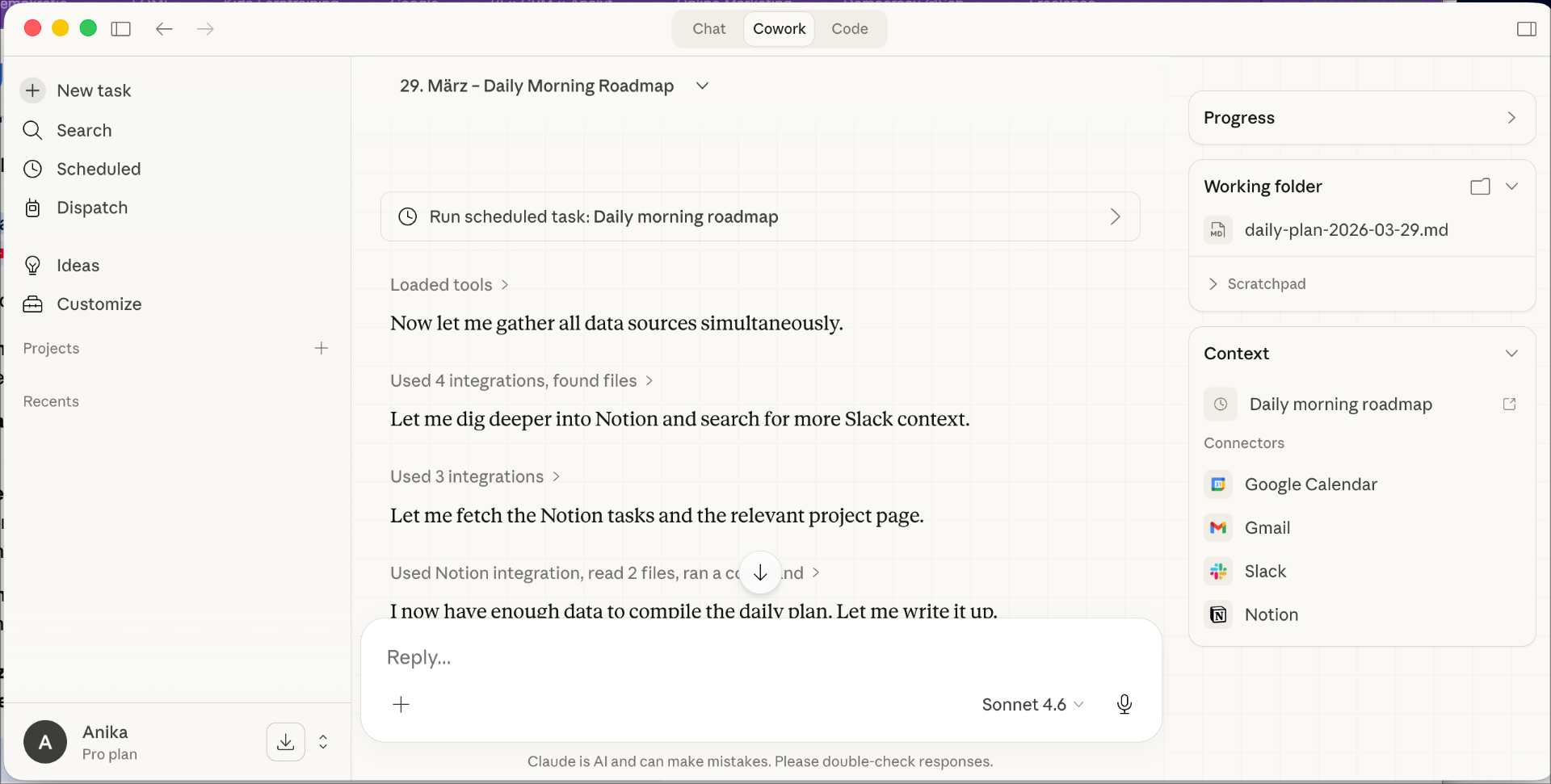
Task: Toggle the right side panel icon
Action: coord(1526,29)
